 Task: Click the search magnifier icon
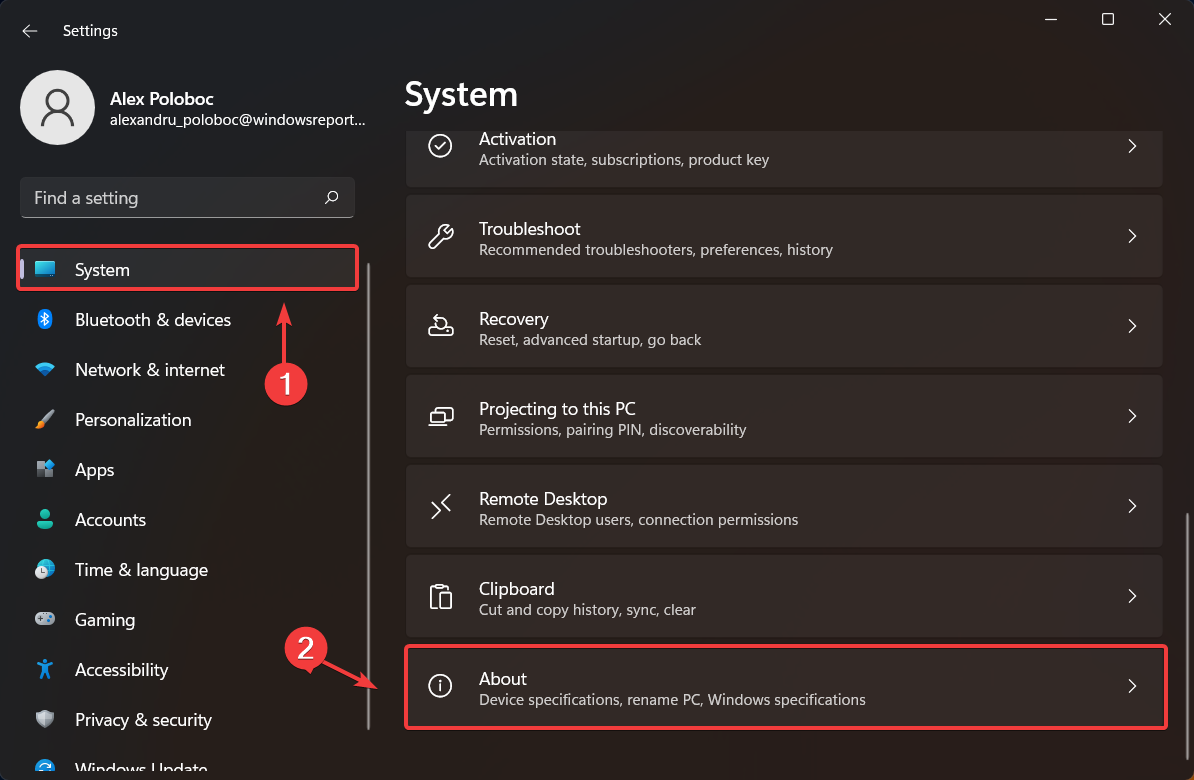point(332,198)
